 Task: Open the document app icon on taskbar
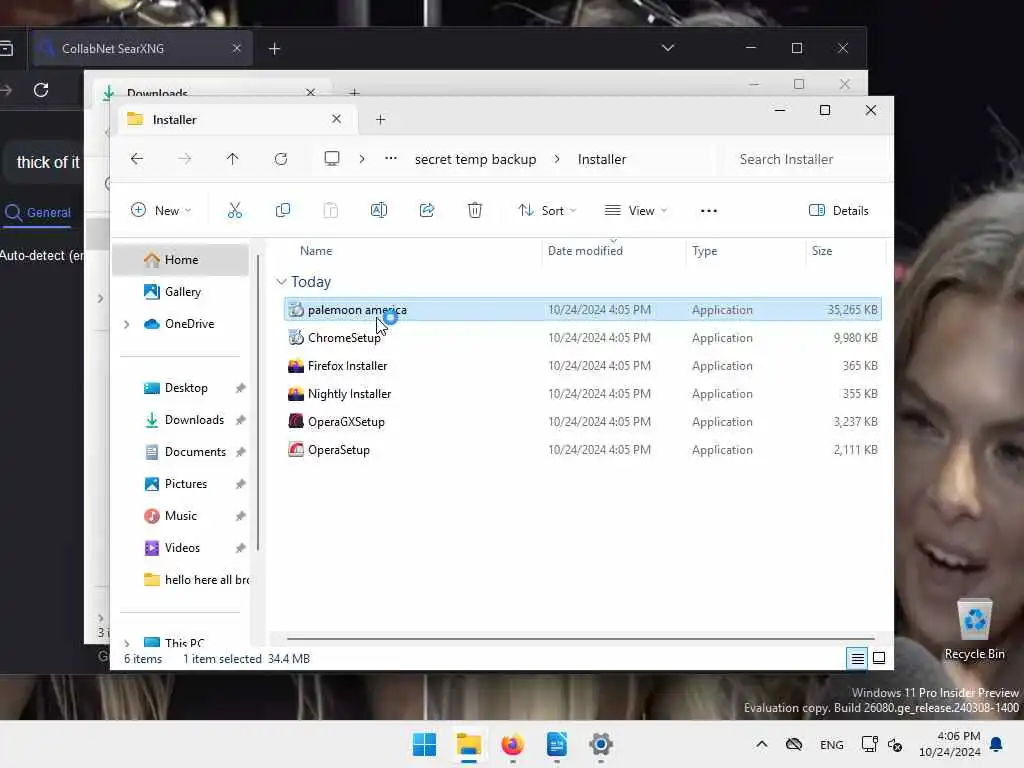coord(556,744)
